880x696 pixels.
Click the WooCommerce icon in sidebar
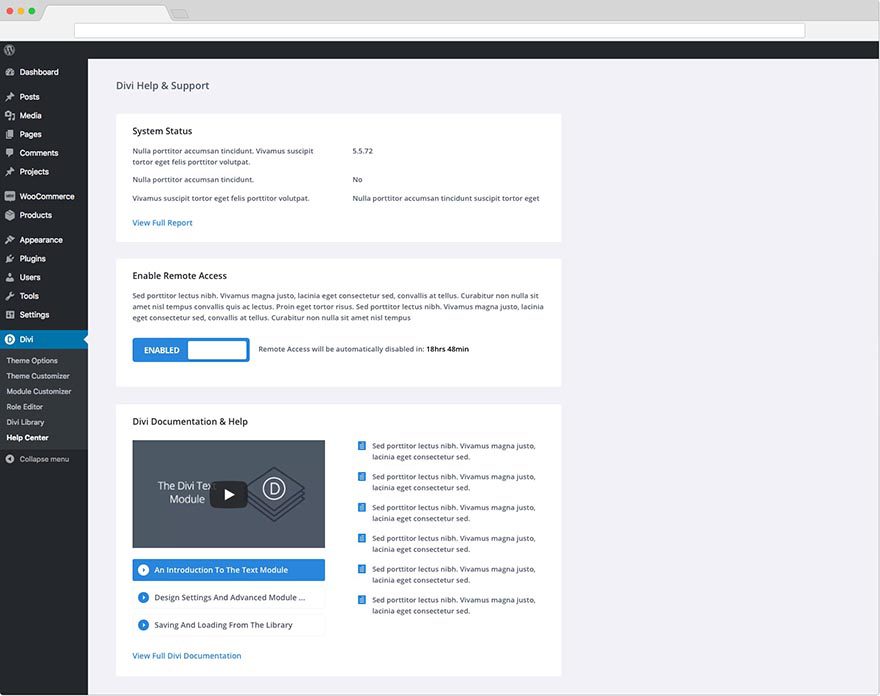point(10,196)
